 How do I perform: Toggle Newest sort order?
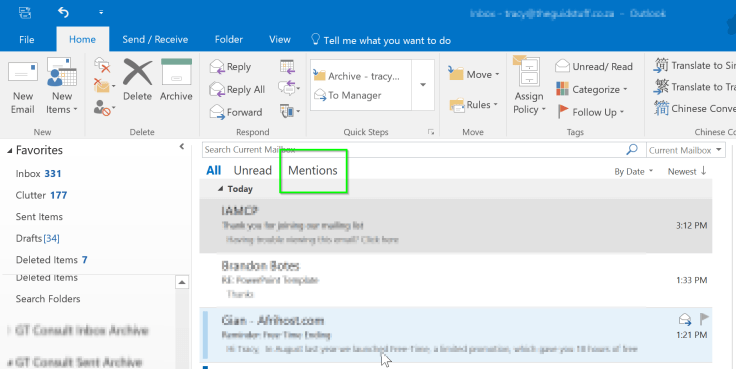(687, 171)
